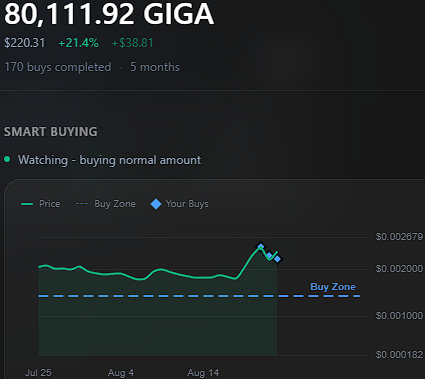Image resolution: width=425 pixels, height=379 pixels.
Task: Click the green status dot beside Watching
Action: (7, 159)
